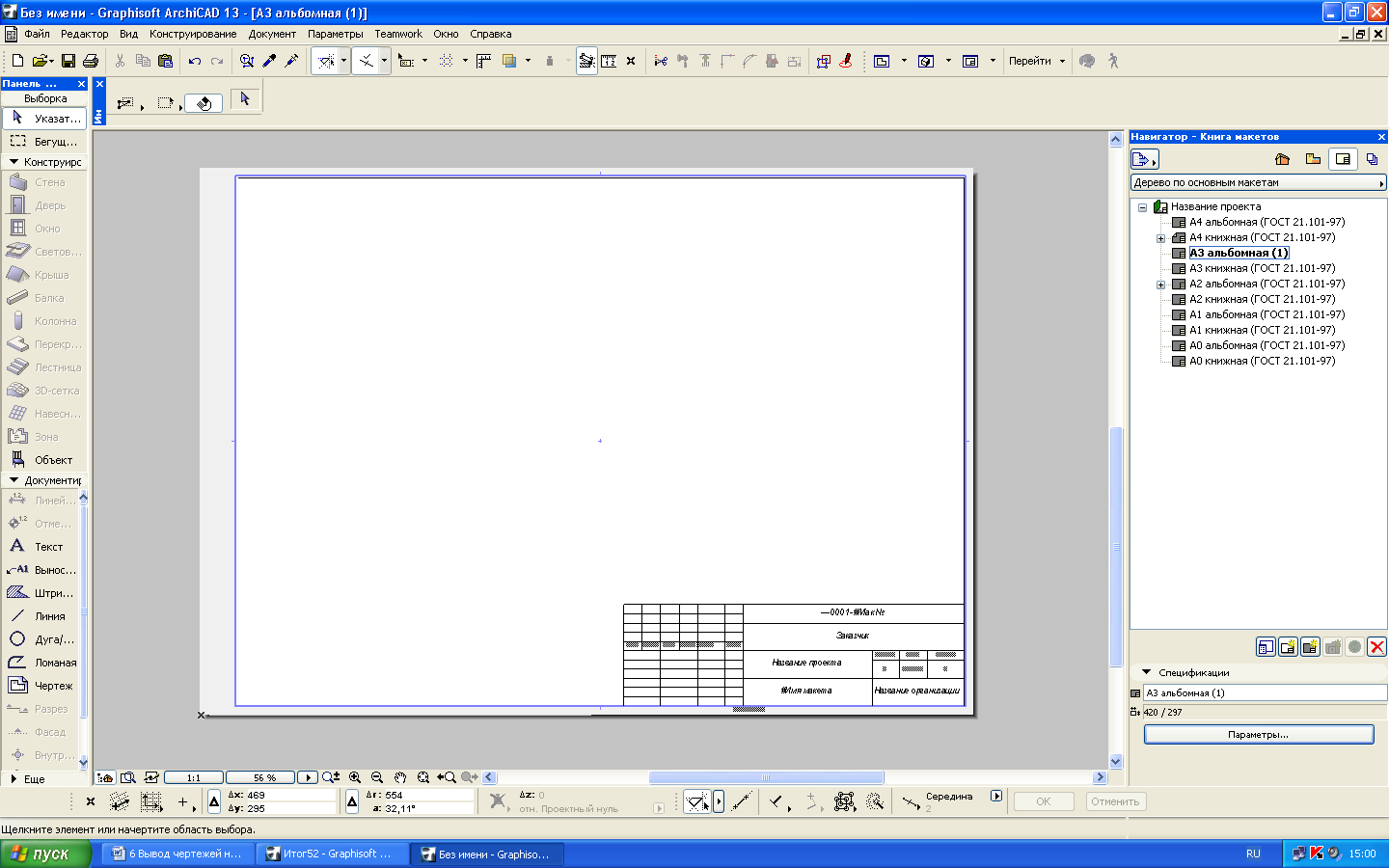Select A1 альбомная layout in tree
Viewport: 1389px width, 868px height.
(1266, 314)
